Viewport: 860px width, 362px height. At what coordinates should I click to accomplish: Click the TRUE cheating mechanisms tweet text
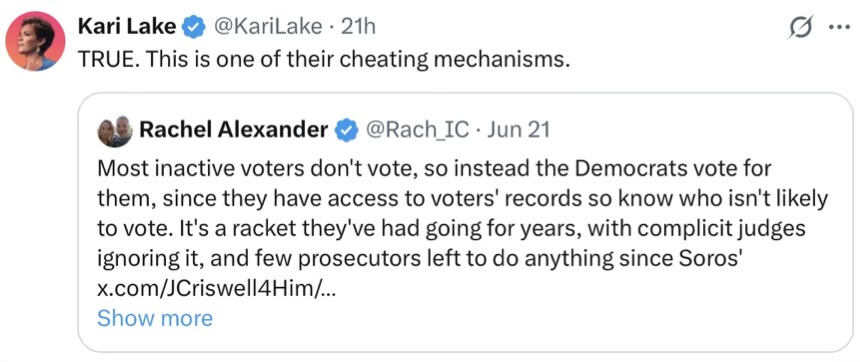point(322,59)
